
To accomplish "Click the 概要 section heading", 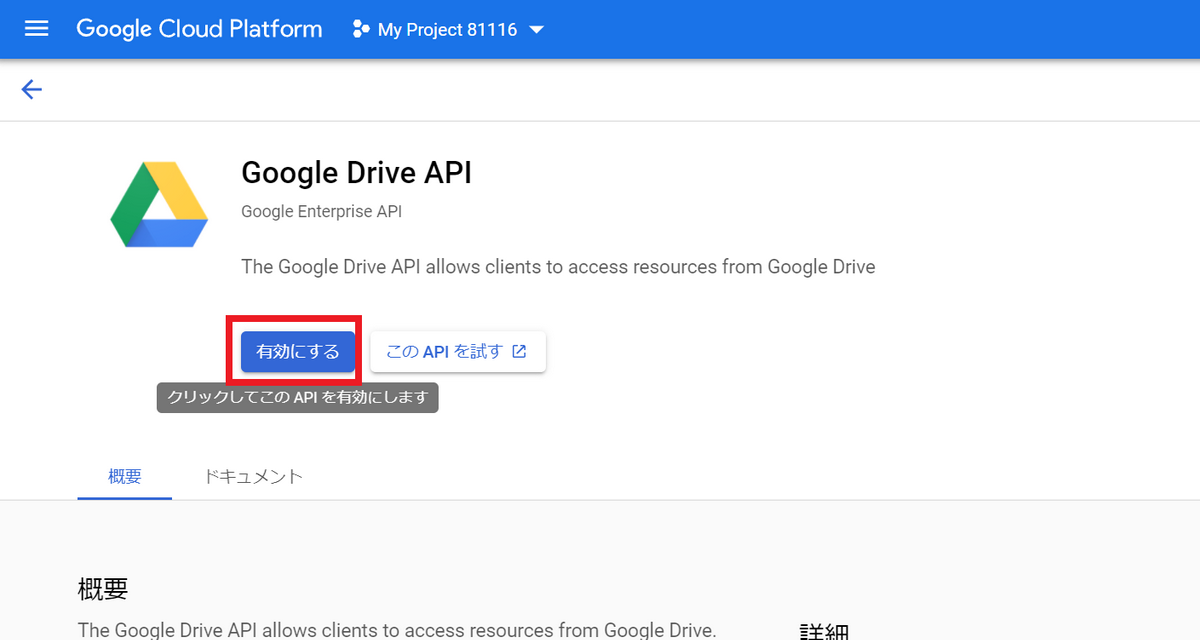I will pos(103,589).
